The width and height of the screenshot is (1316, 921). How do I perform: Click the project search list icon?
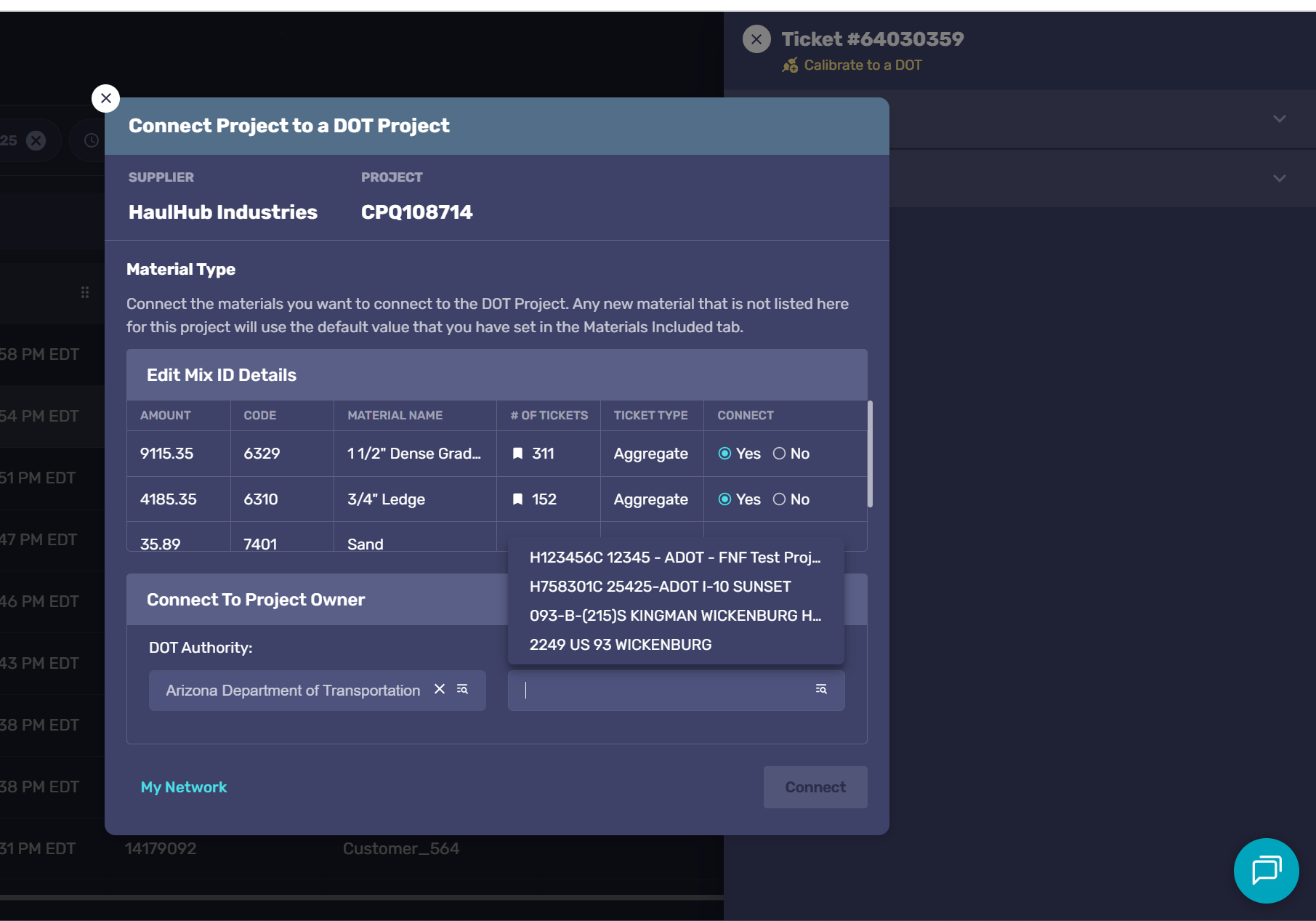(x=821, y=689)
